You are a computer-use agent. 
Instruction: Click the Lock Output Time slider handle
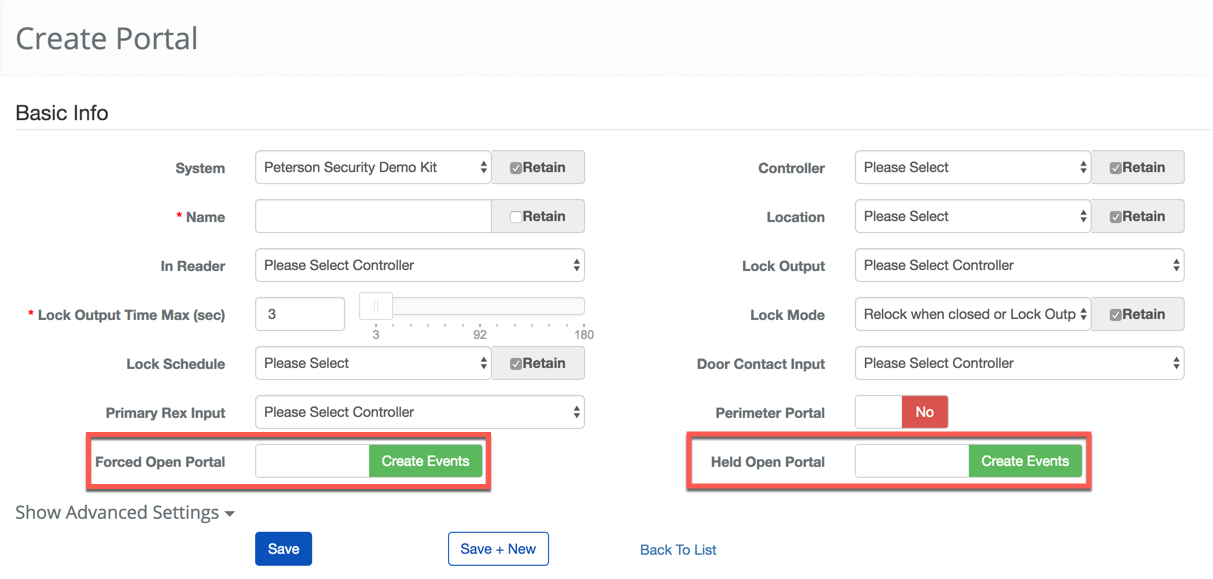point(376,306)
